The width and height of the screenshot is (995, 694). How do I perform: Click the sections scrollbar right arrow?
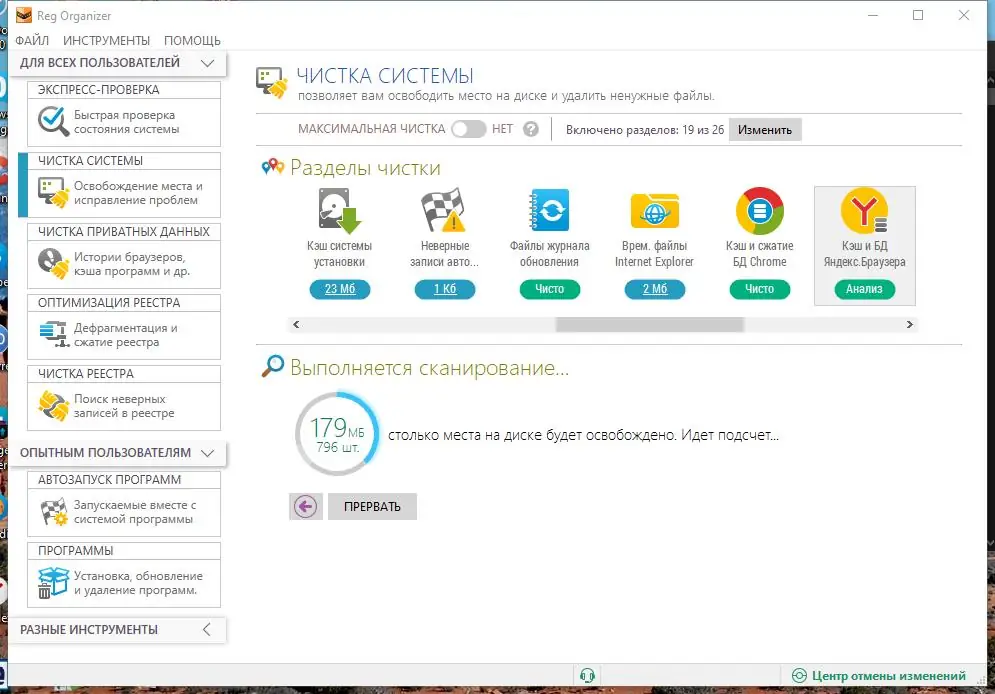[909, 324]
